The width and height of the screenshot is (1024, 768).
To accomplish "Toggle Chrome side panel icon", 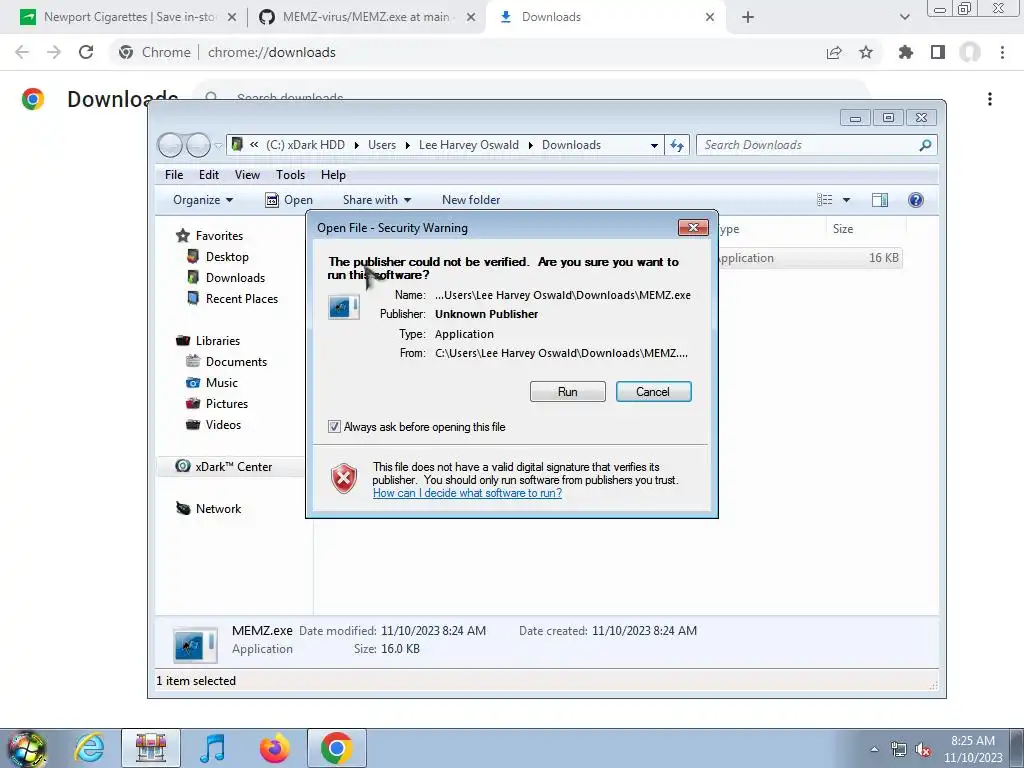I will coord(938,52).
